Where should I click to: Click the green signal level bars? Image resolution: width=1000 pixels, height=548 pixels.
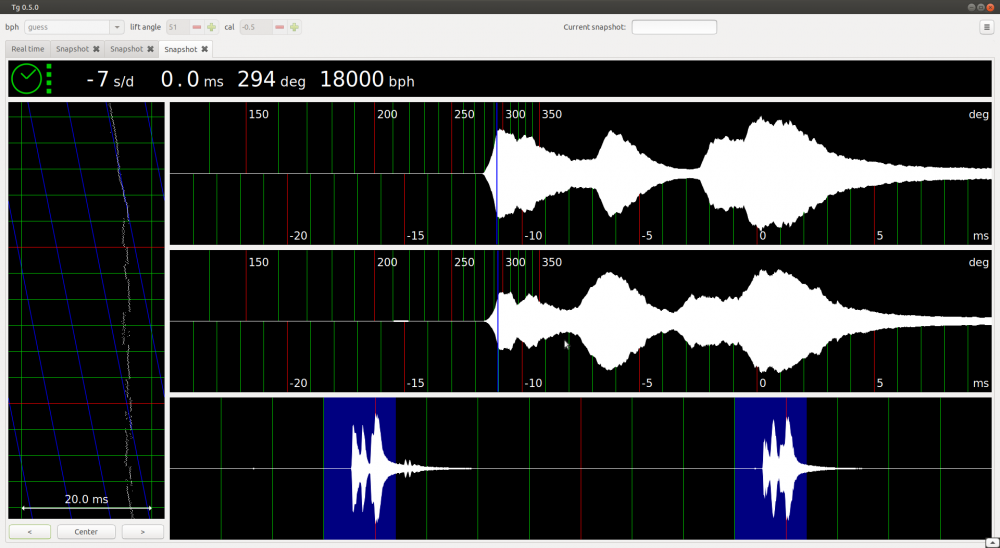(x=49, y=78)
